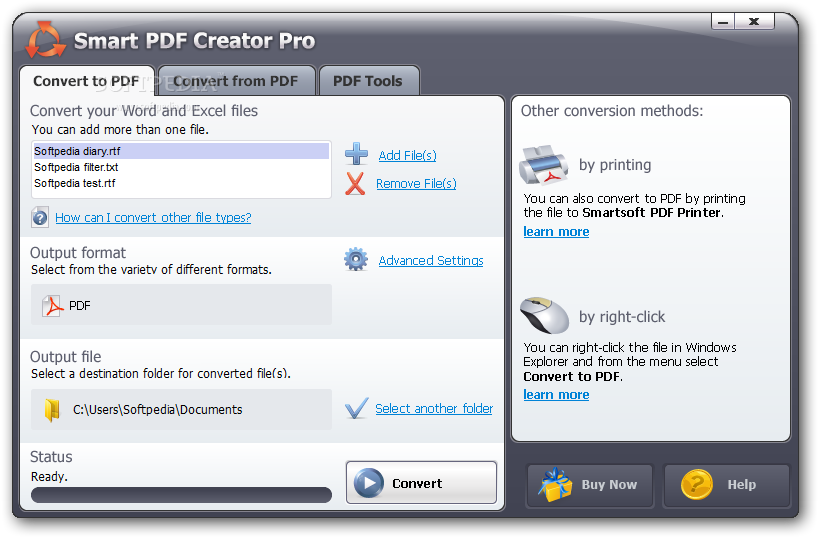Select Softpedia test.rtf in the file list
This screenshot has width=819, height=538.
[181, 183]
